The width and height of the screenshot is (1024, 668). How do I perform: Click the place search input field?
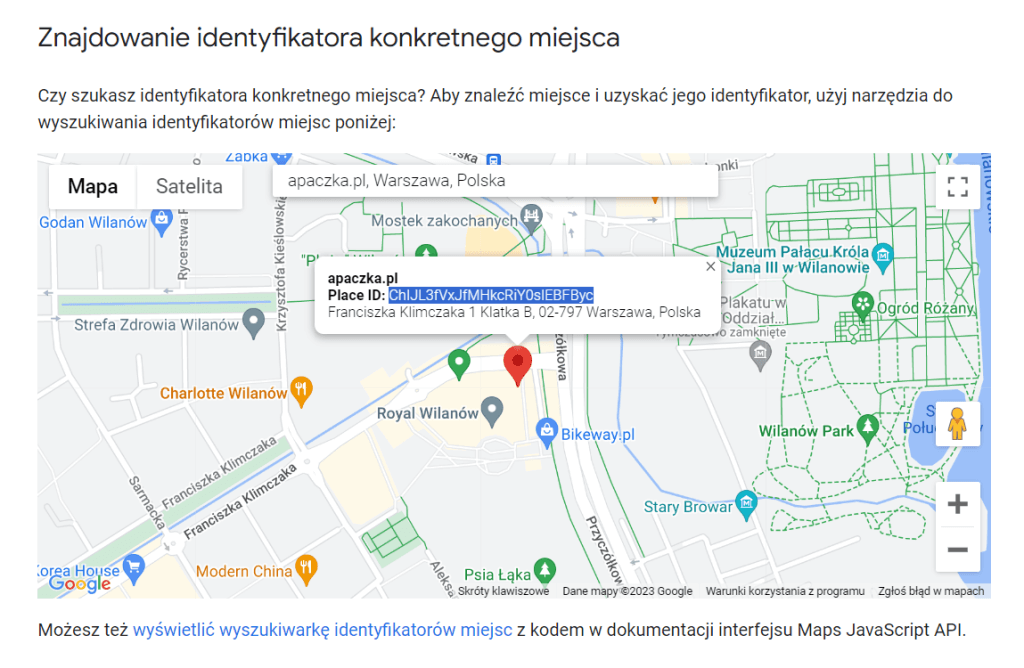point(495,181)
